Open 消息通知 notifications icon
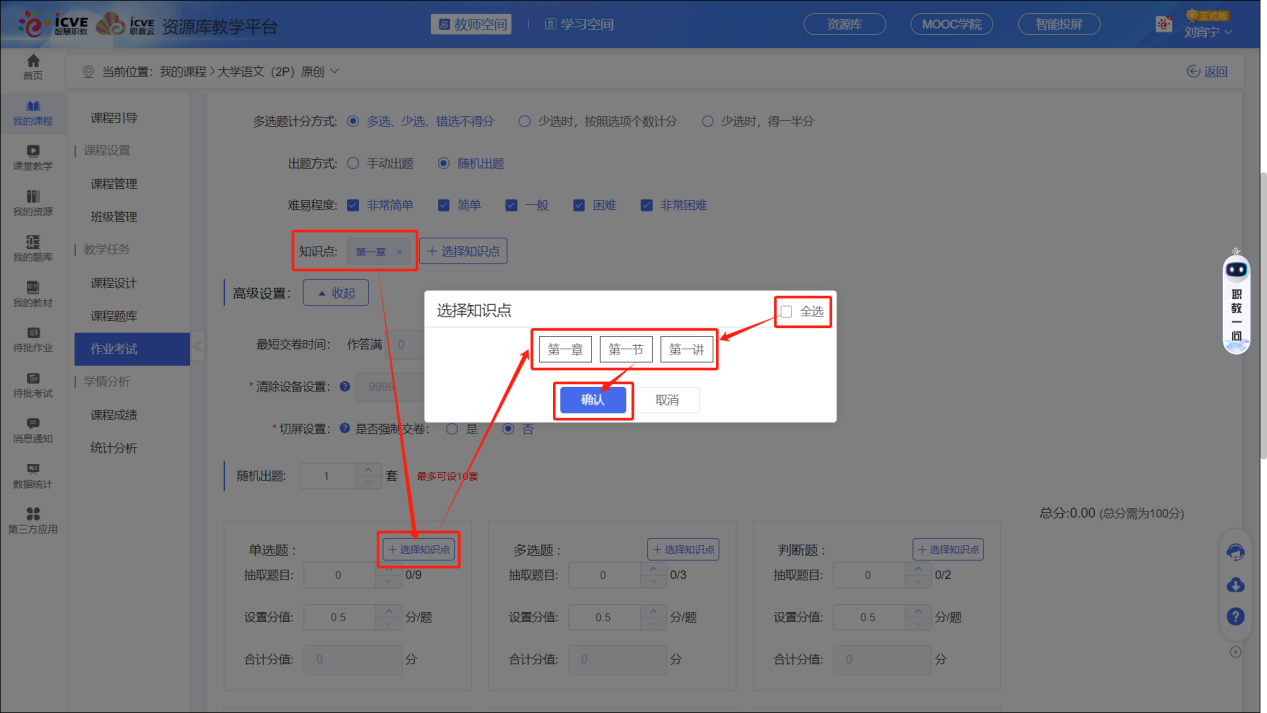 [33, 427]
